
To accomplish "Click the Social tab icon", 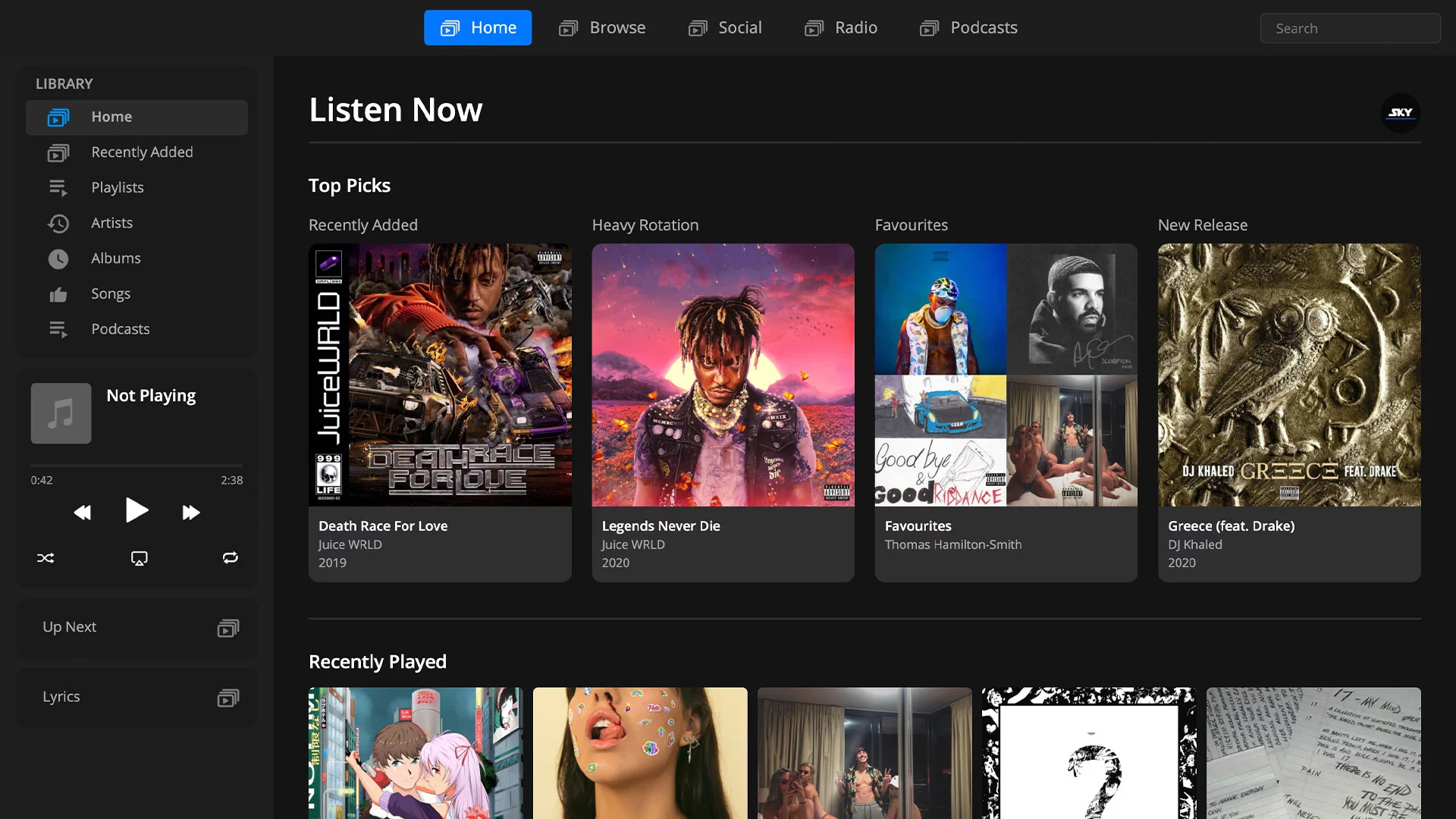I will point(698,28).
